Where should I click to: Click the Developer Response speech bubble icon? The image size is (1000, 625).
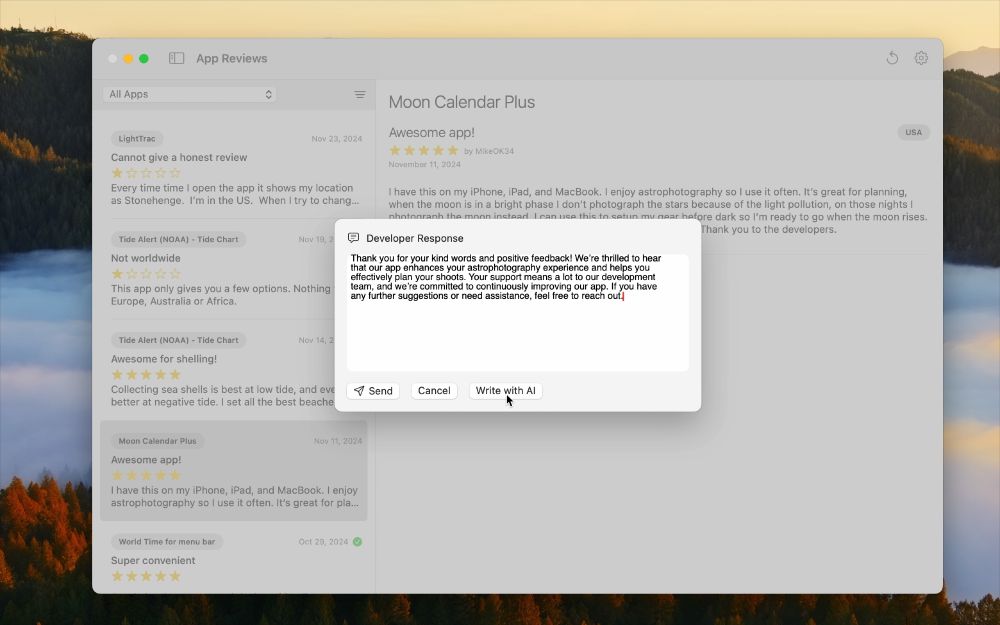pos(353,238)
